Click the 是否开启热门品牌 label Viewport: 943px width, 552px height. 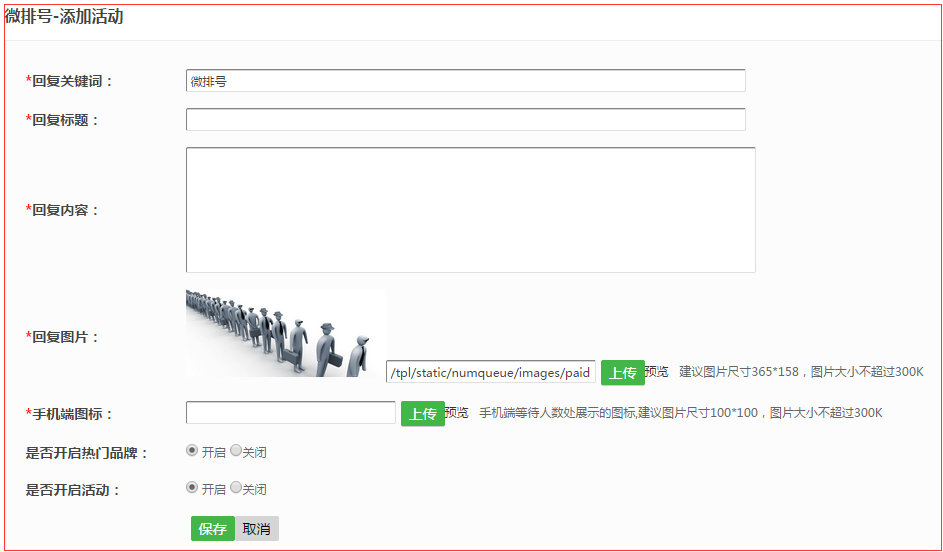coord(87,453)
